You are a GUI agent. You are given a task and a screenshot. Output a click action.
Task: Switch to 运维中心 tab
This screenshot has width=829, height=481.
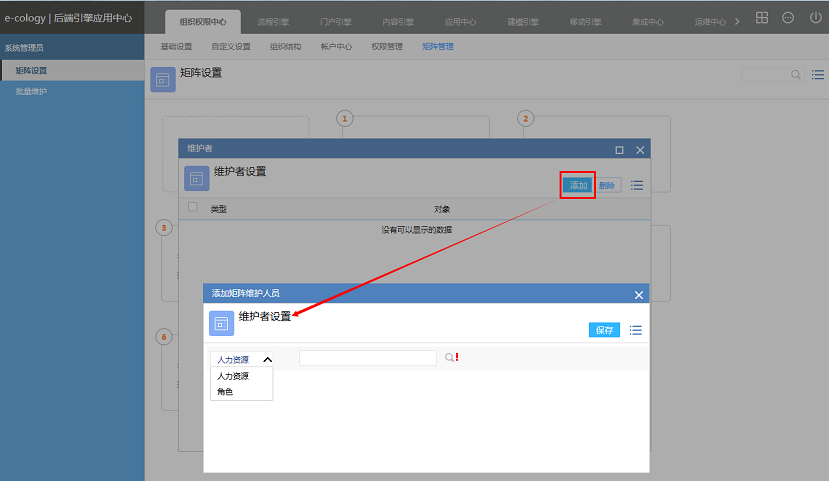tap(710, 22)
